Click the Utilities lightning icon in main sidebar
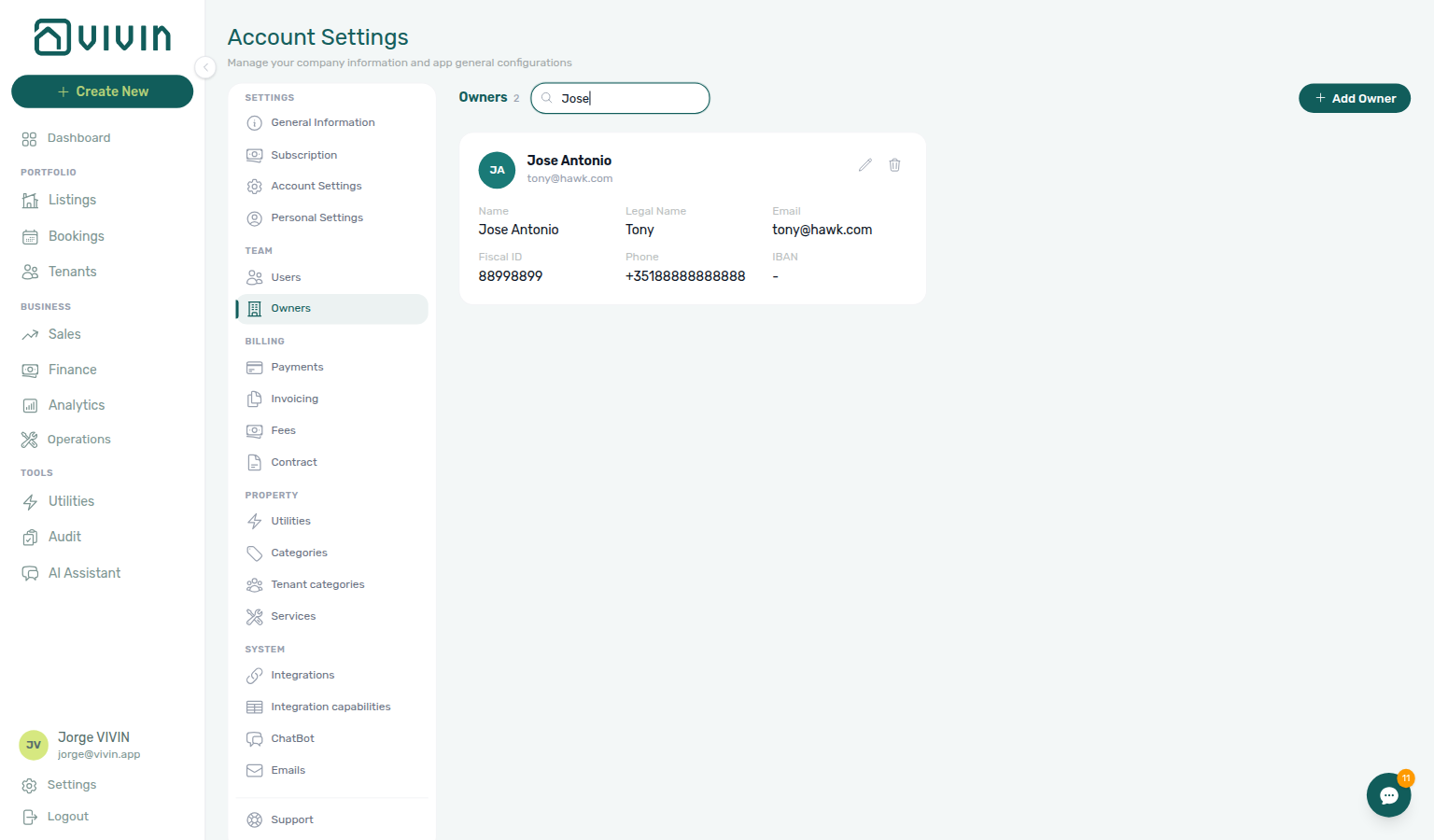 30,502
